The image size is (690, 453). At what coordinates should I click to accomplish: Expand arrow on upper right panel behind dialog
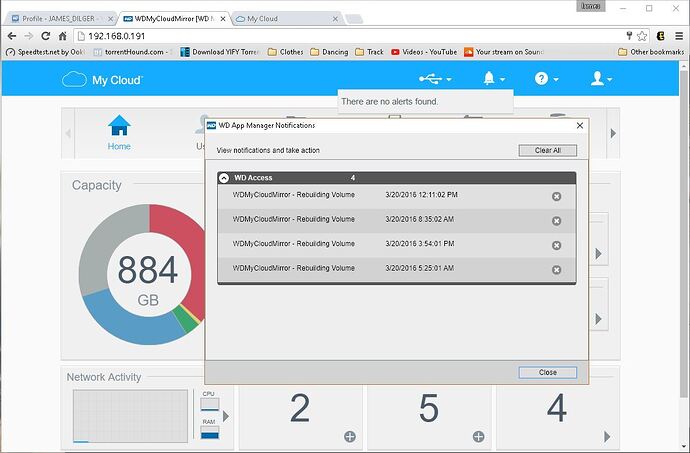point(598,254)
